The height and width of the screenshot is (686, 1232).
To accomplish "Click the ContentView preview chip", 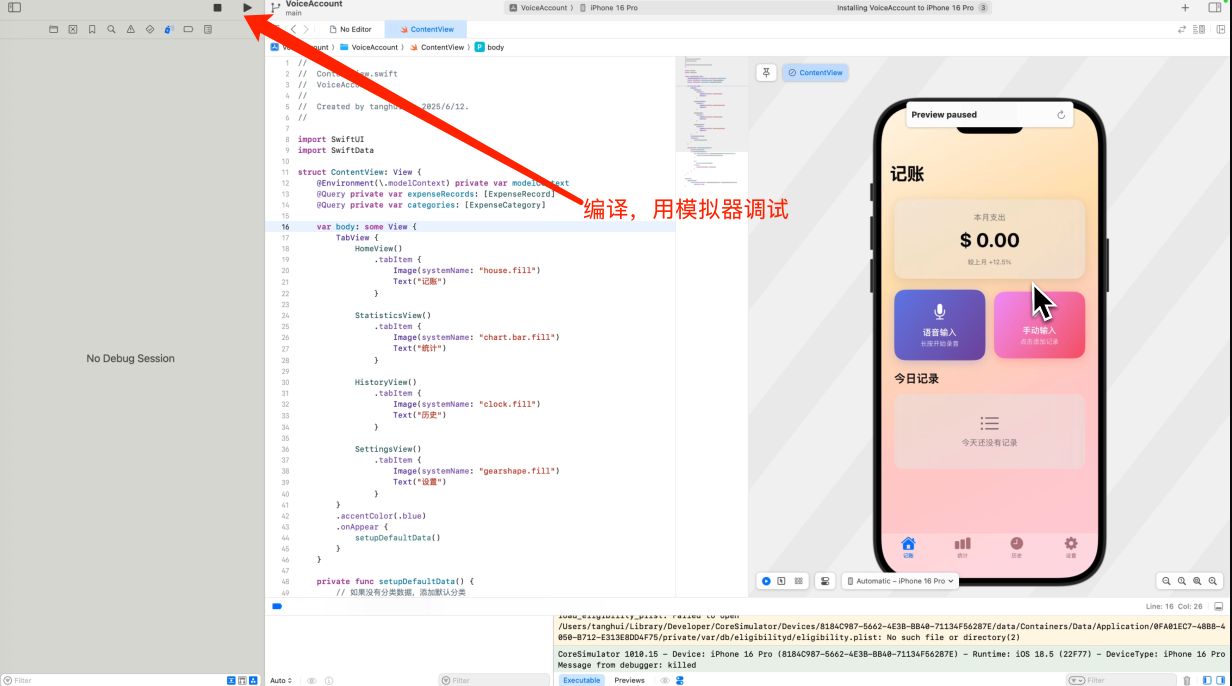I will point(815,73).
